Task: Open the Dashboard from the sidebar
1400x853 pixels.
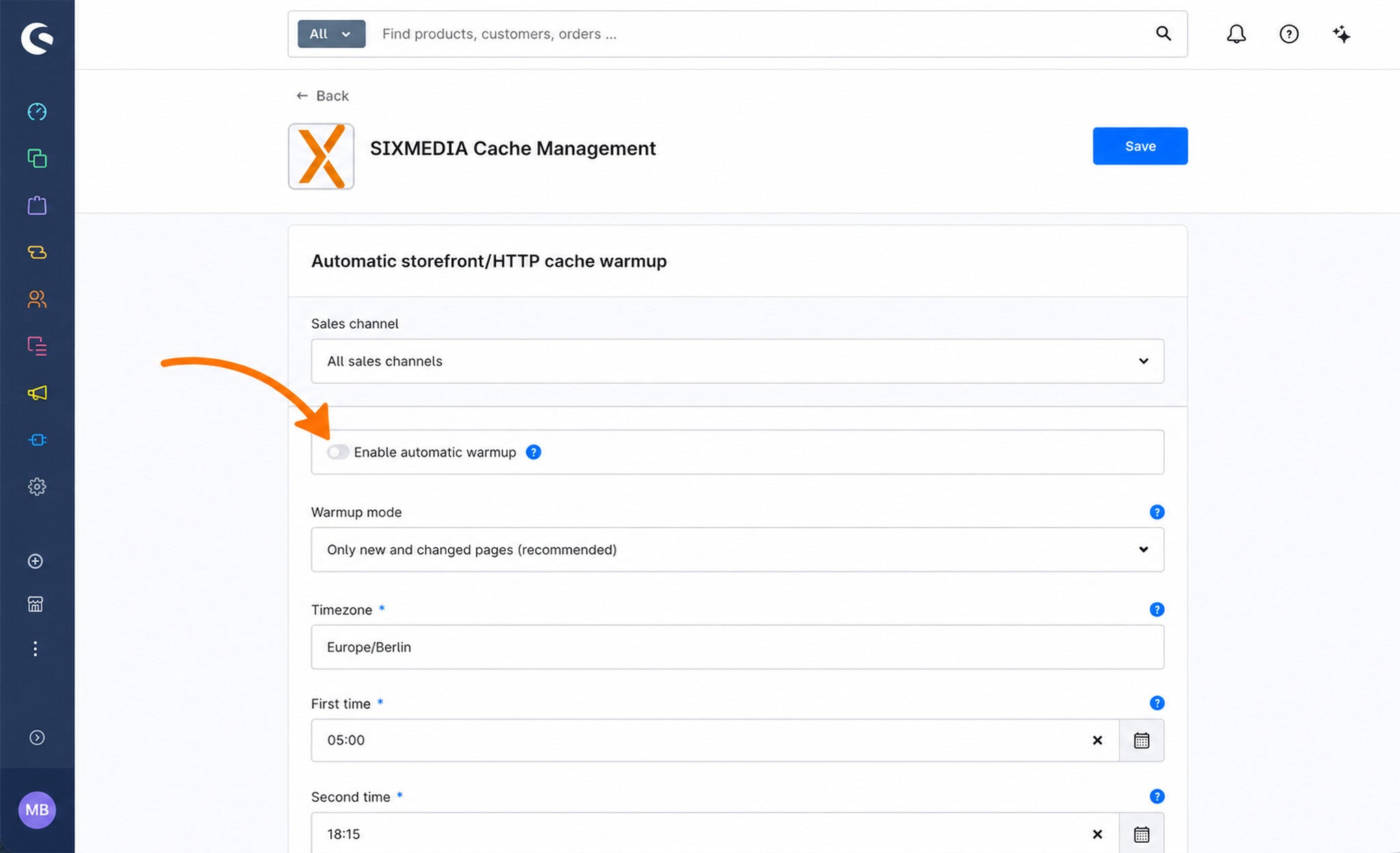Action: click(37, 111)
